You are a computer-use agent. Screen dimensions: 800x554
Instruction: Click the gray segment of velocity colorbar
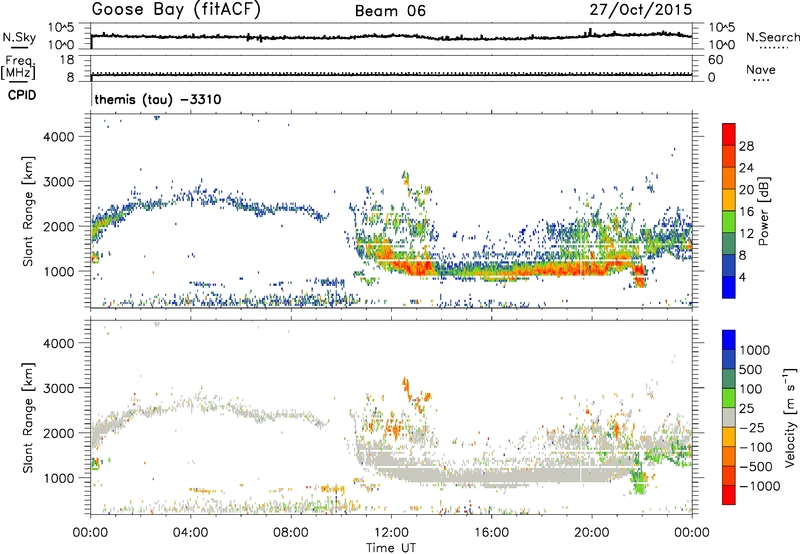click(729, 417)
